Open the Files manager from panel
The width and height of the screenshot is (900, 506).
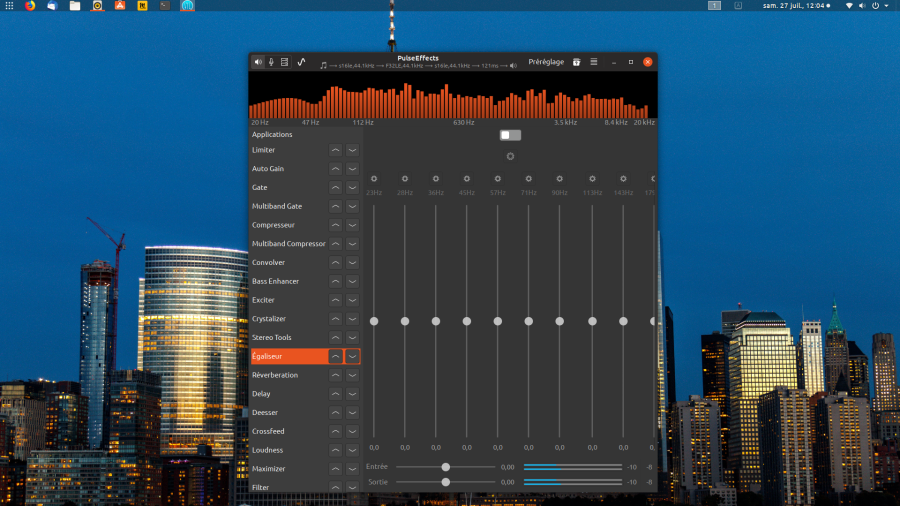[75, 6]
